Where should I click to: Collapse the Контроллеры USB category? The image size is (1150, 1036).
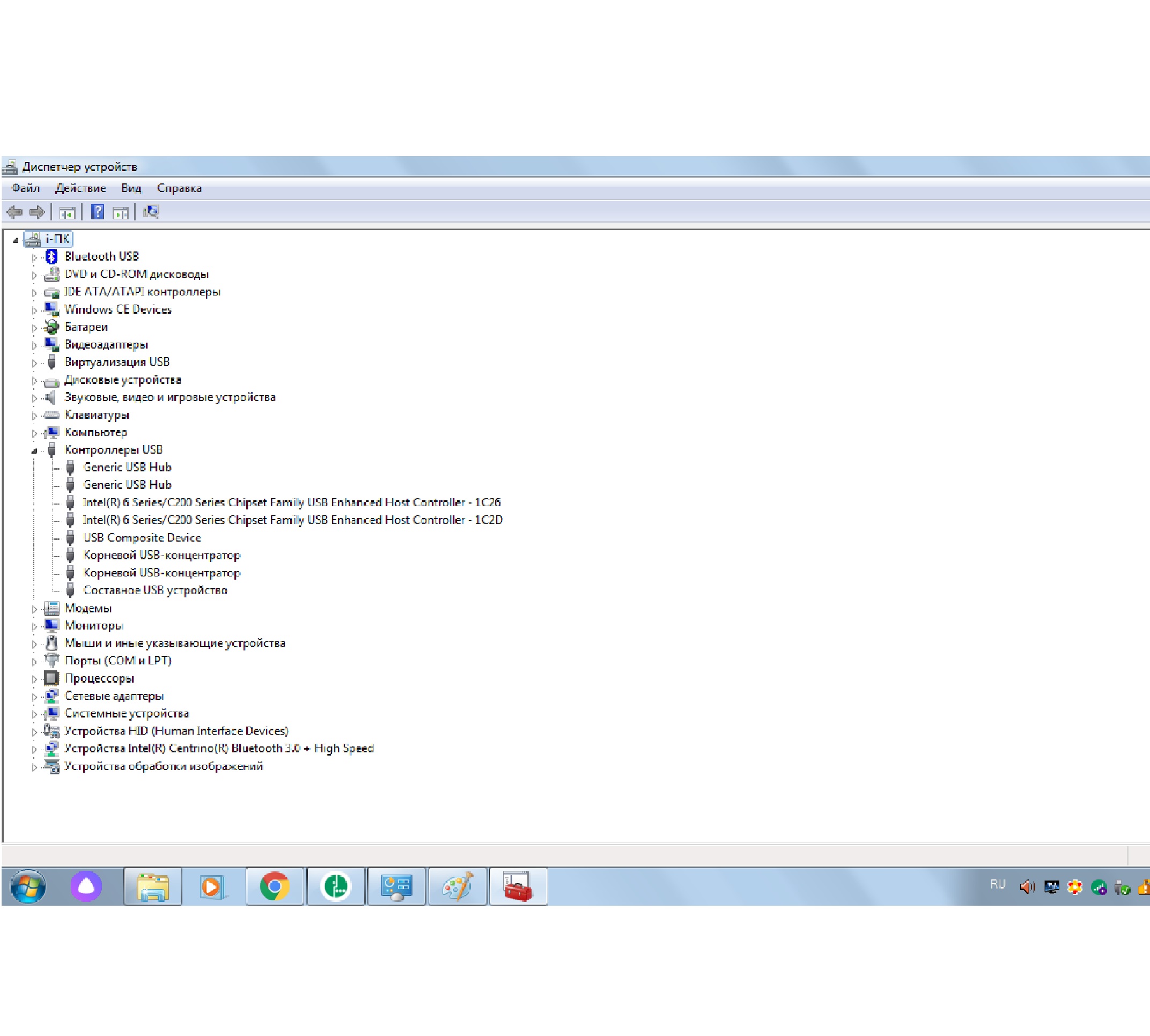(x=34, y=451)
